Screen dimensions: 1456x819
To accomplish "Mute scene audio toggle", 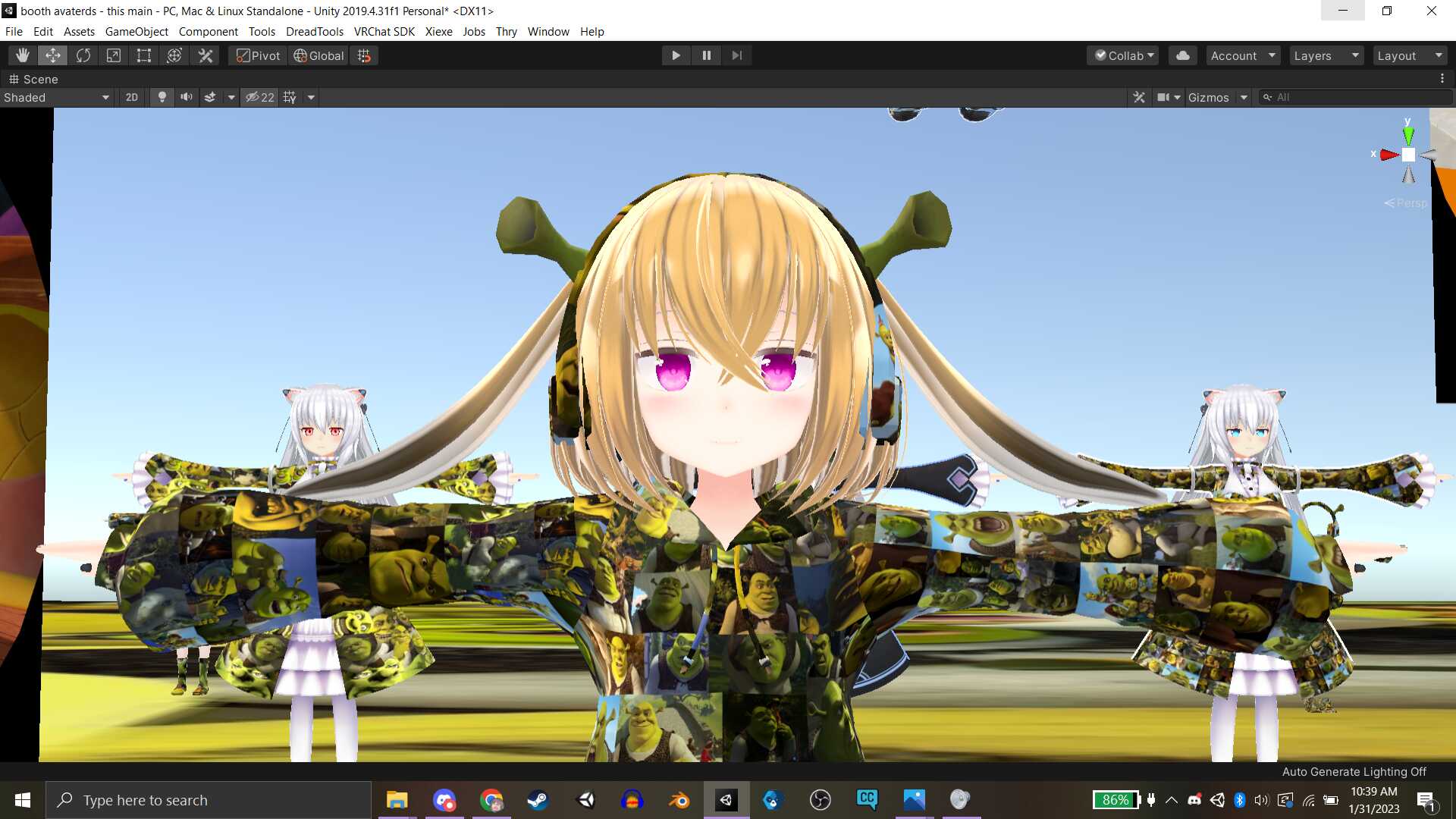I will [x=186, y=97].
